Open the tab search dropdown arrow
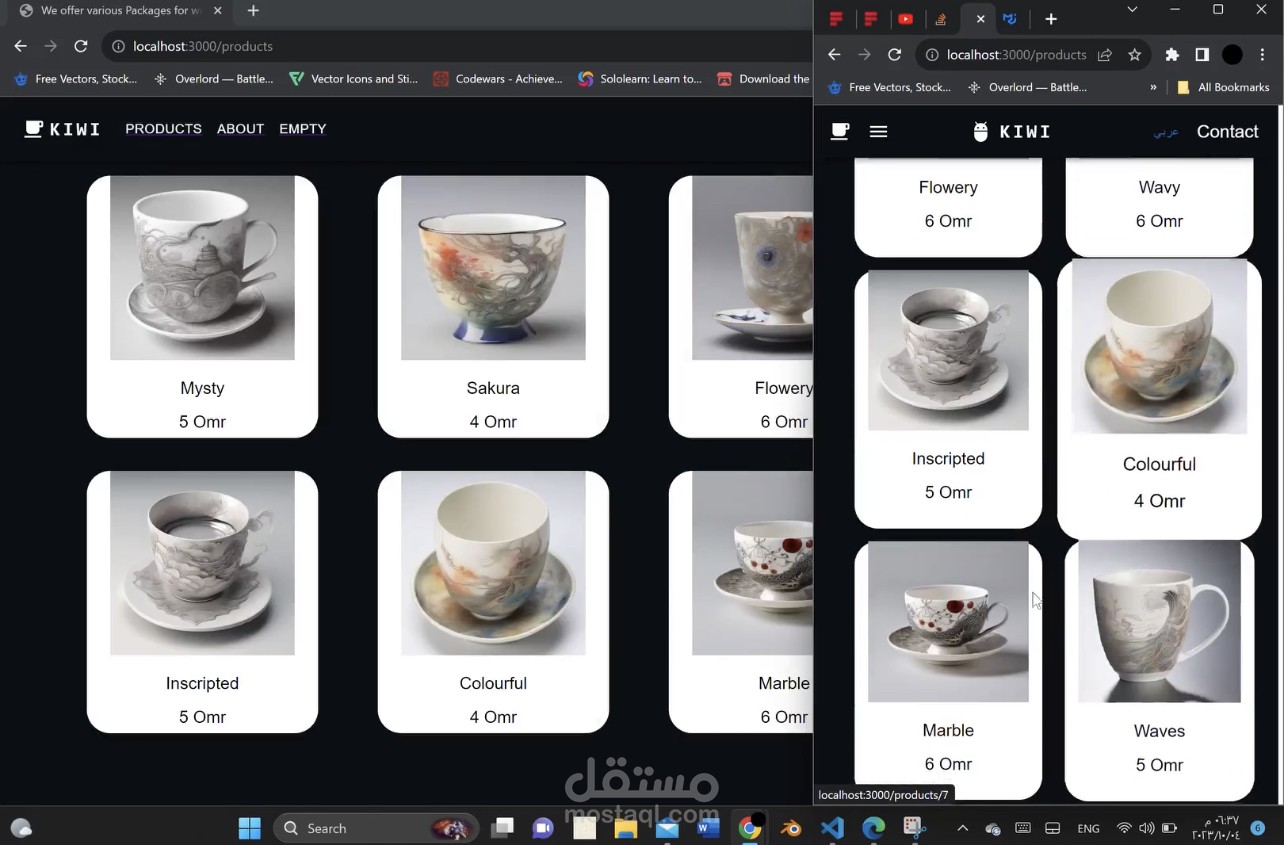The height and width of the screenshot is (845, 1284). pos(1132,9)
